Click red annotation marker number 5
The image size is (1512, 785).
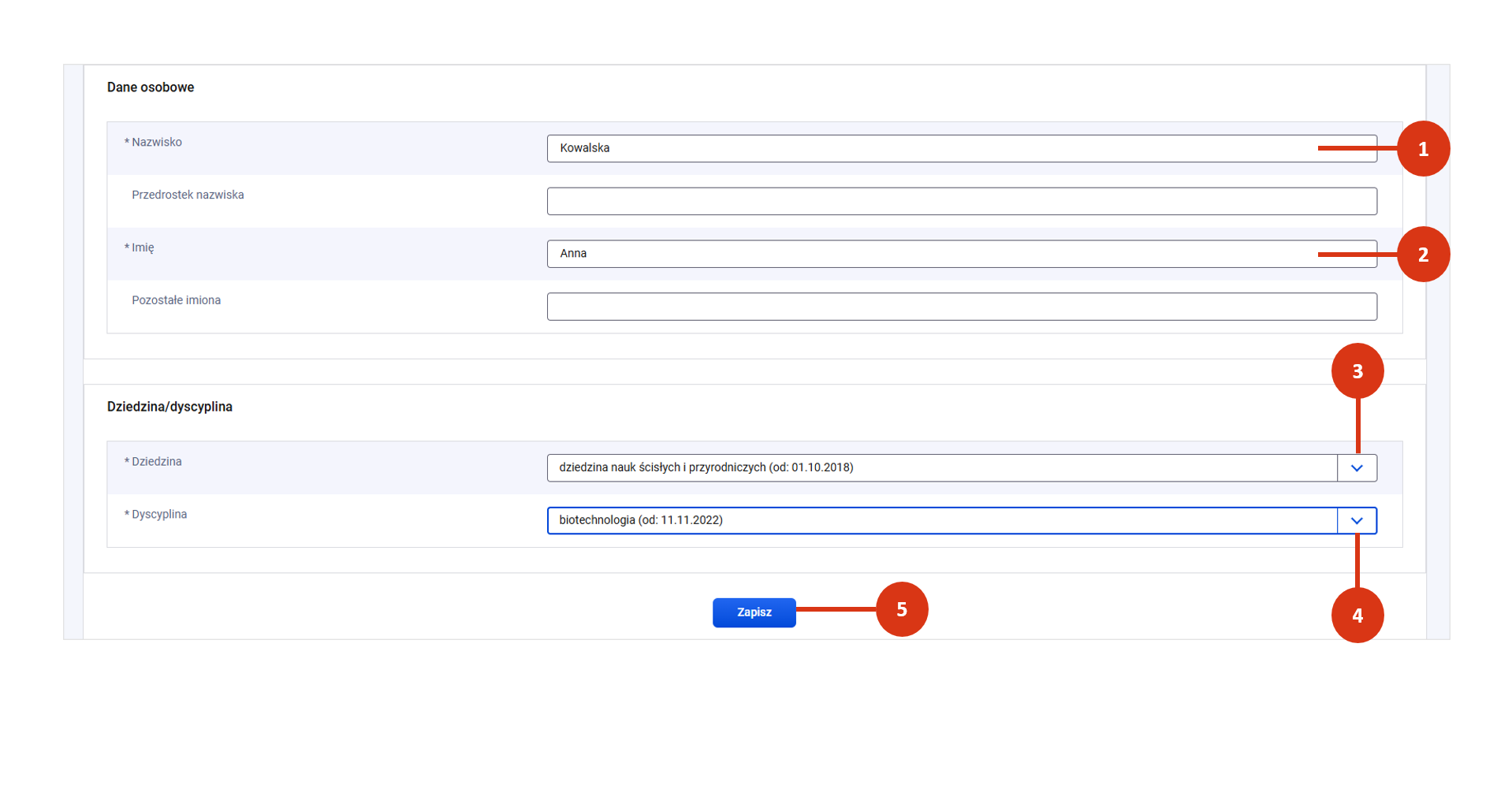point(902,609)
